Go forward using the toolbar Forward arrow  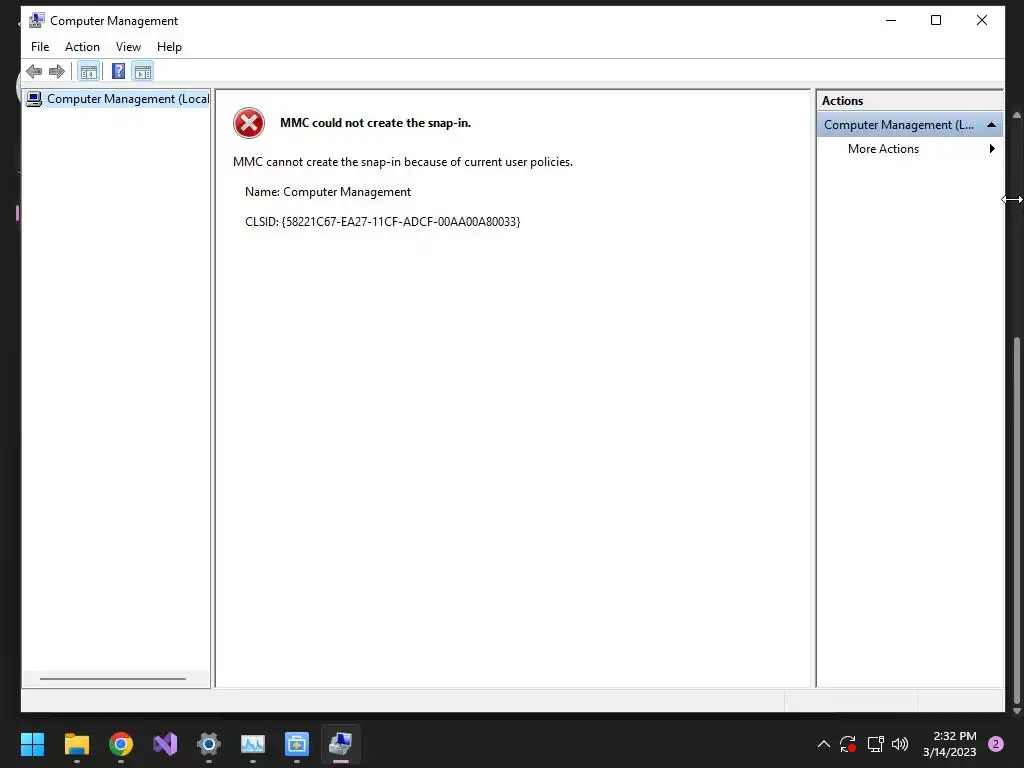tap(57, 71)
